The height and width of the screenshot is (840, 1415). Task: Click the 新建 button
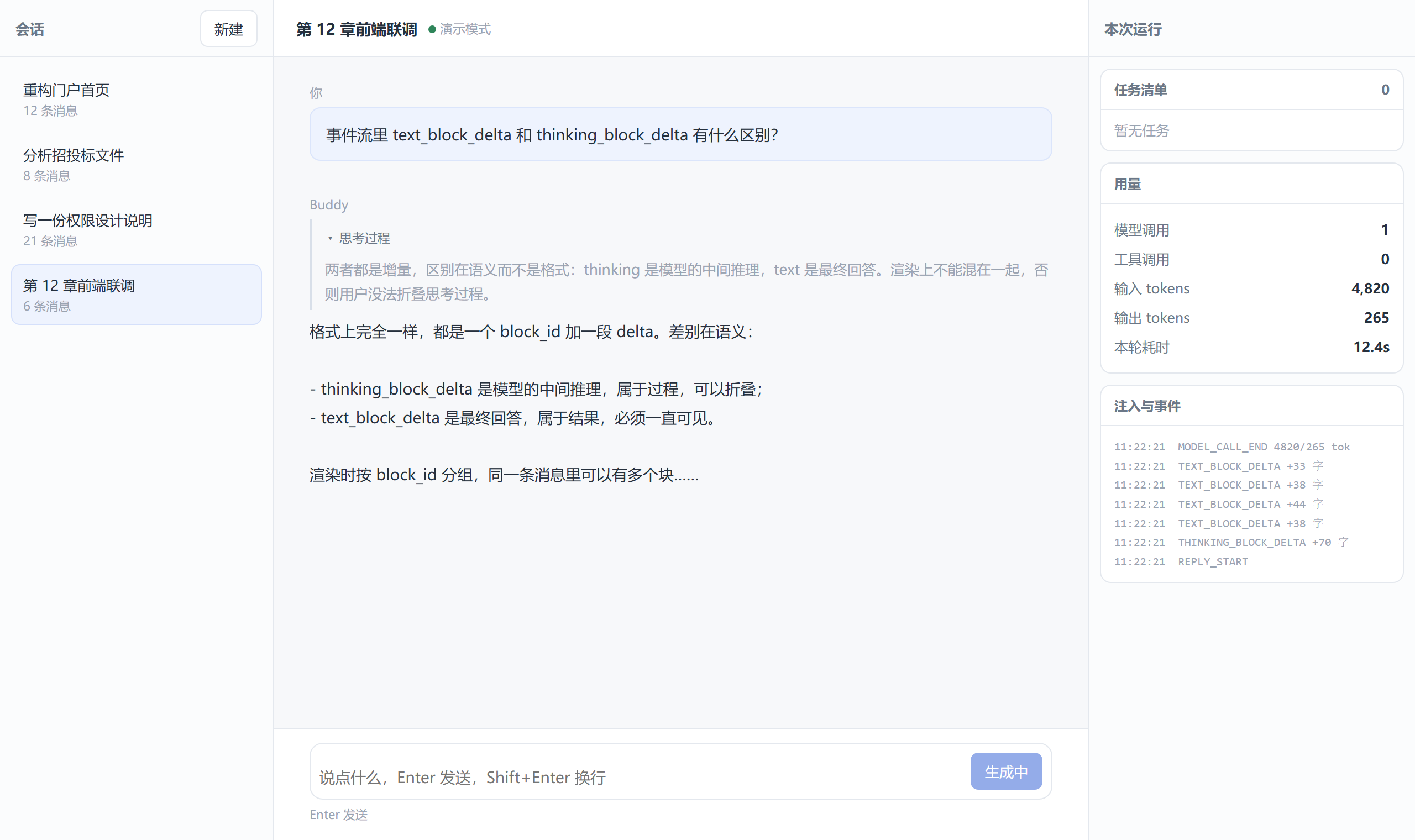click(228, 29)
